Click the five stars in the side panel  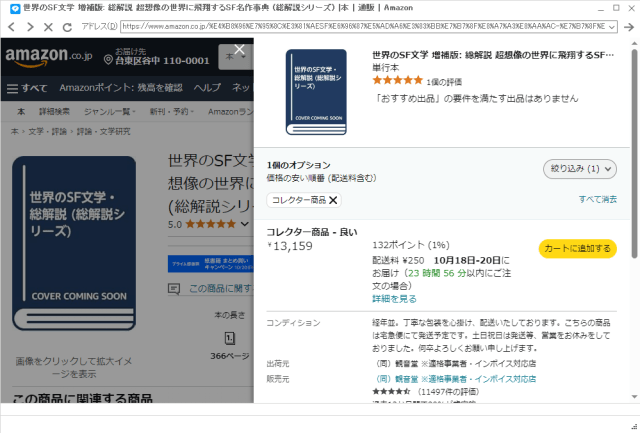point(398,80)
